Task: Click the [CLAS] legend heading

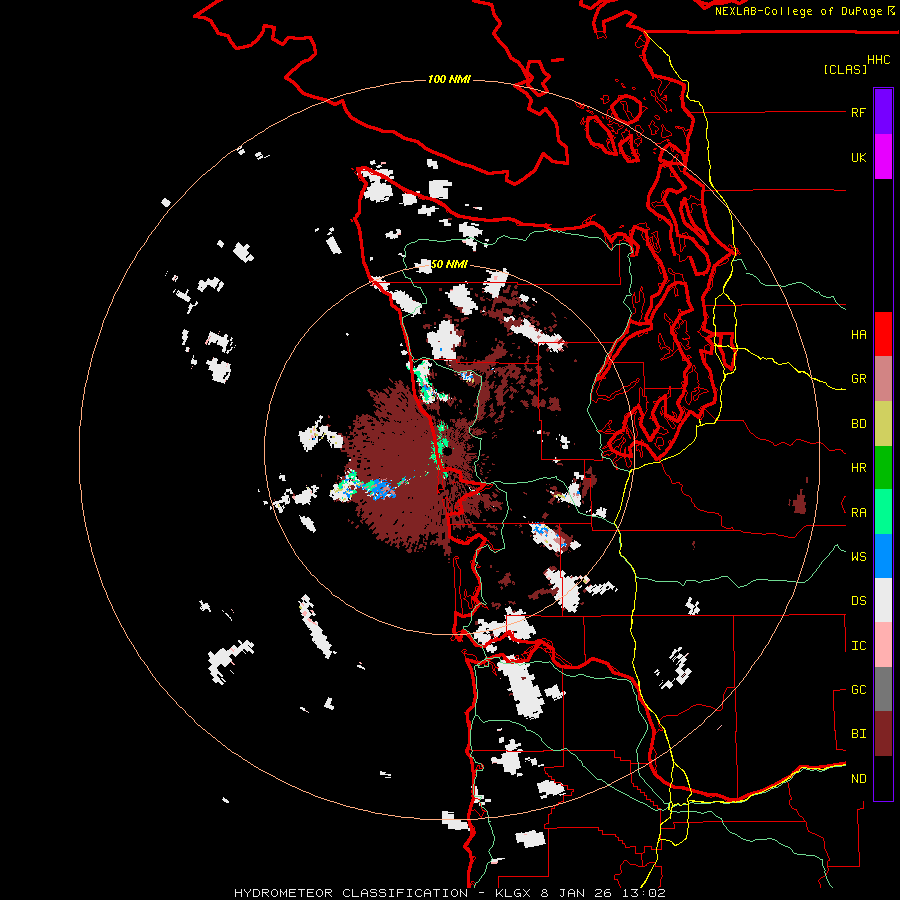Action: 845,69
